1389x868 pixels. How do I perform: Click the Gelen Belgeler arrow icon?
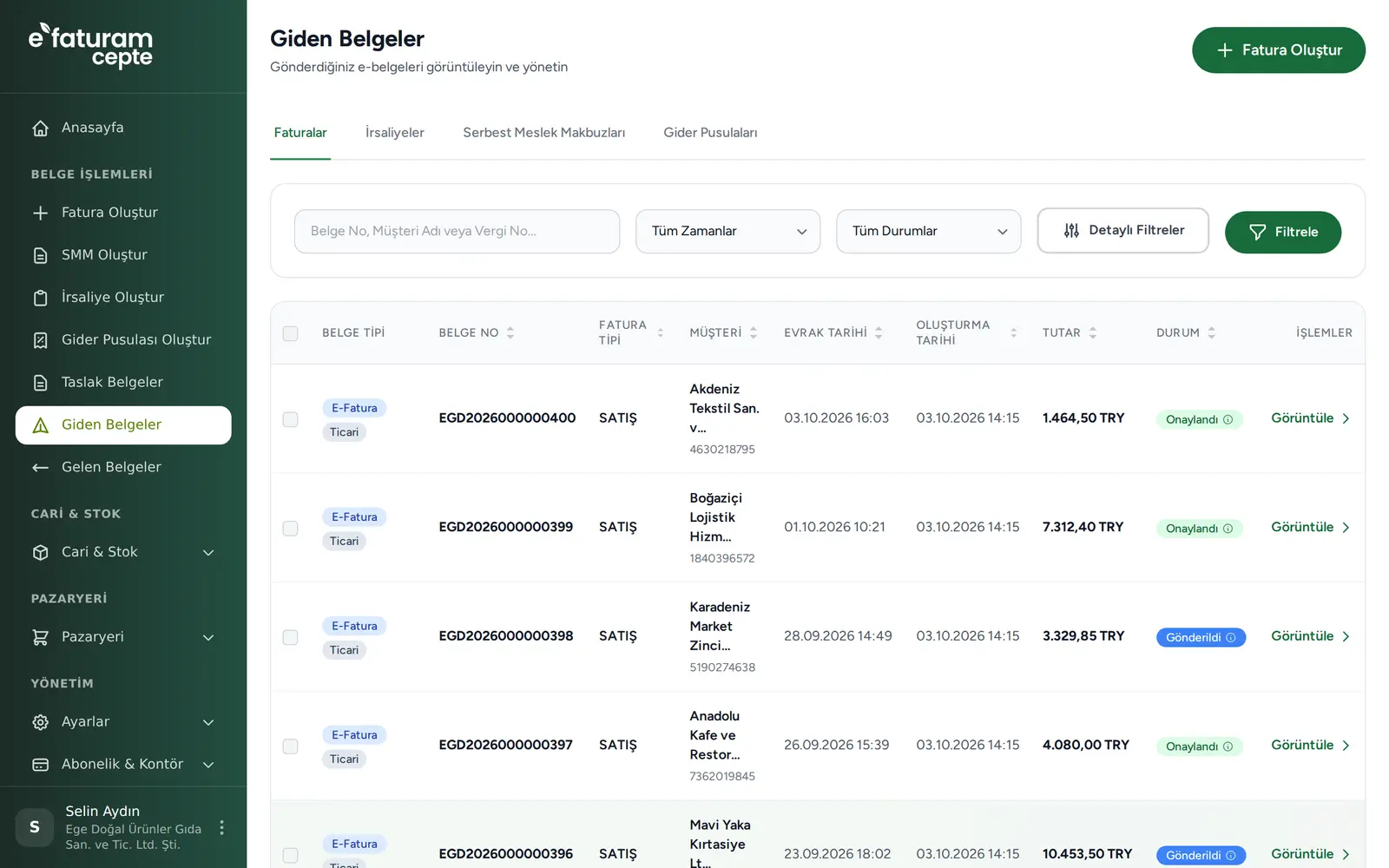tap(40, 468)
